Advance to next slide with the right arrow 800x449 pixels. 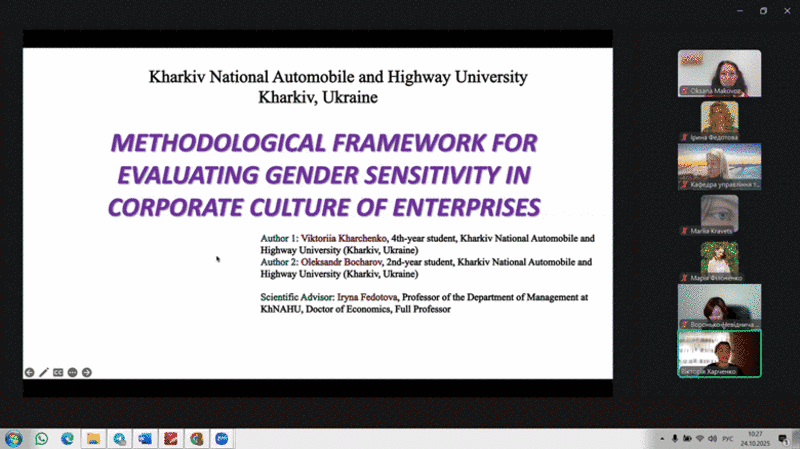(x=87, y=372)
